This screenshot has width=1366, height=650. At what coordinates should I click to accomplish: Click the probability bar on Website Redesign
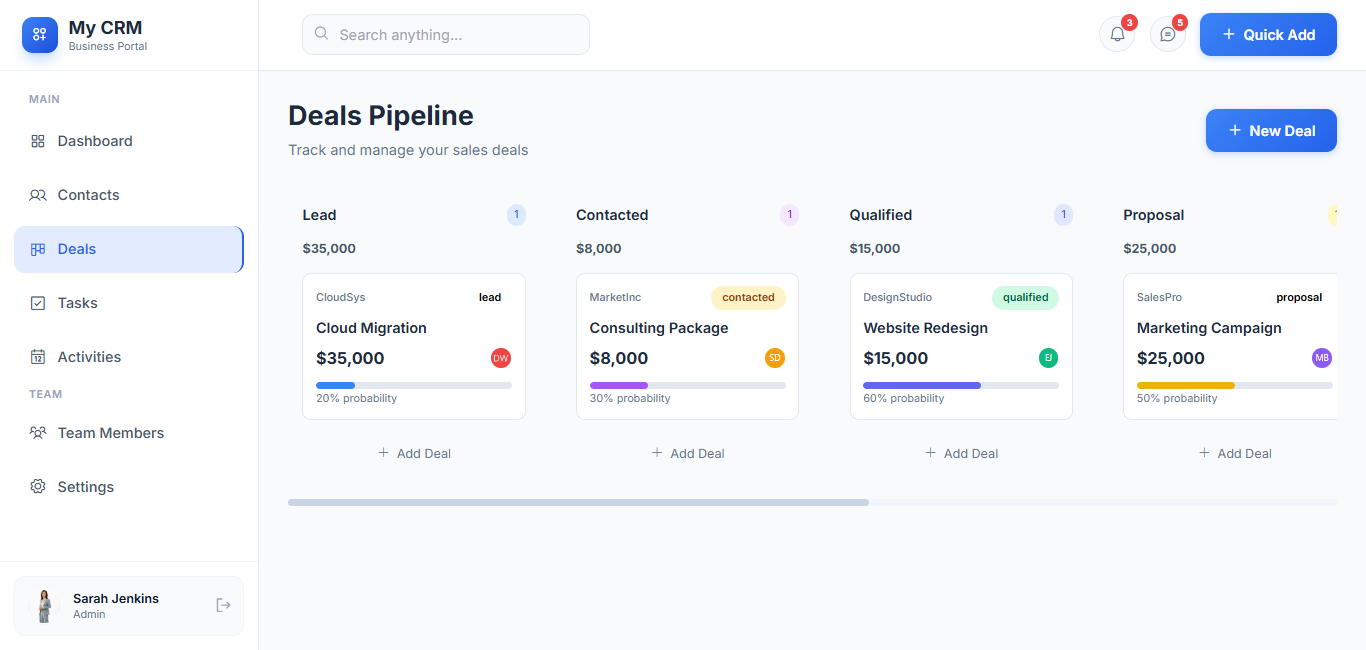[x=960, y=385]
